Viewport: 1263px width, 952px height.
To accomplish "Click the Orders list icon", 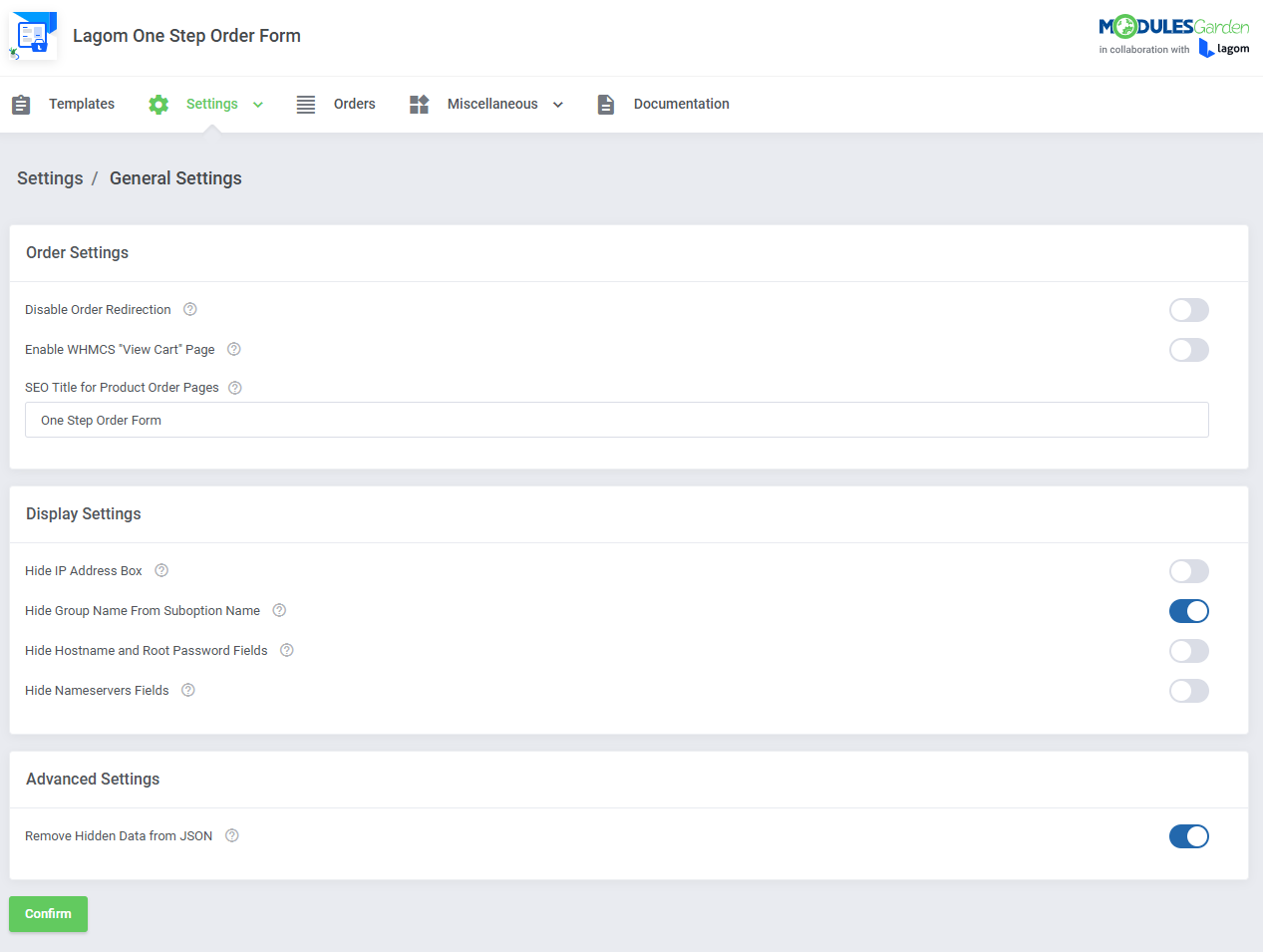I will click(x=306, y=105).
